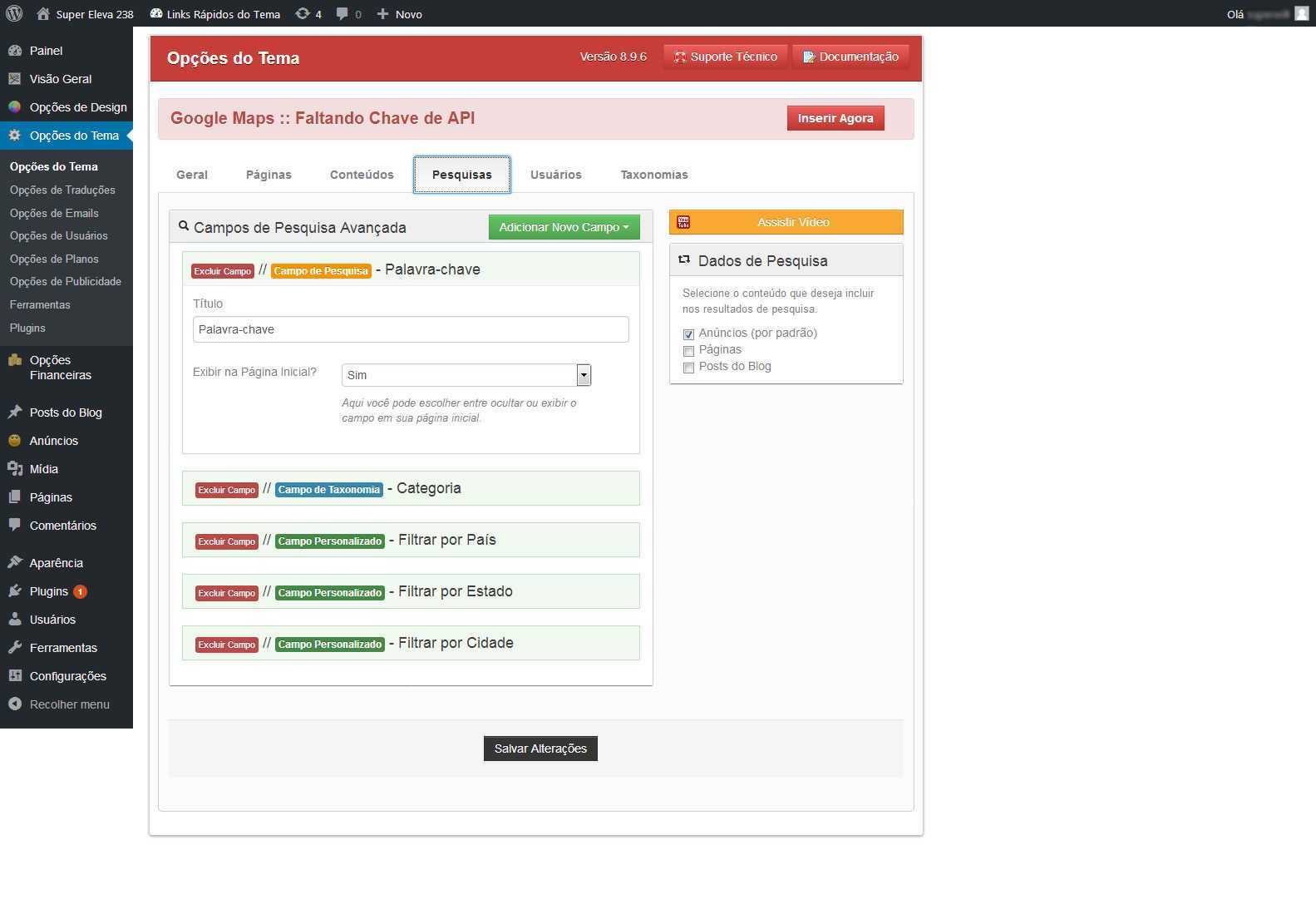
Task: Delete the Categoria field via Excluir Campo
Action: tap(226, 490)
